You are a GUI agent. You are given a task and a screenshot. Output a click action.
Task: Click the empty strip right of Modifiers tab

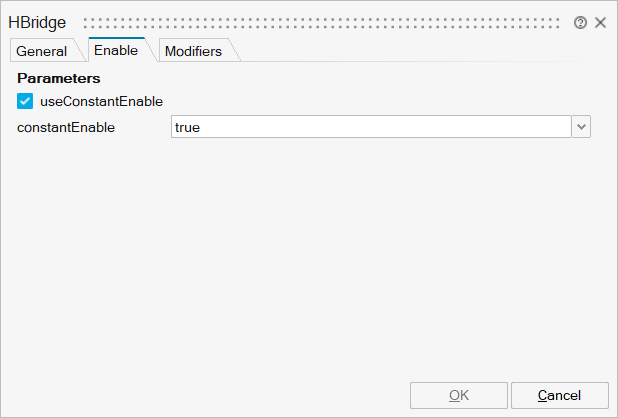click(420, 51)
